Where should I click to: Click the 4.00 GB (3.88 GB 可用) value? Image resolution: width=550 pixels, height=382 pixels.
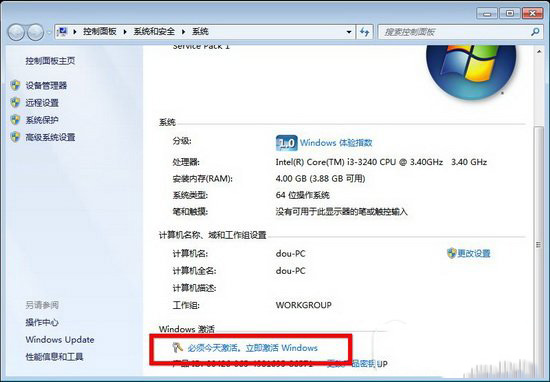[x=320, y=179]
